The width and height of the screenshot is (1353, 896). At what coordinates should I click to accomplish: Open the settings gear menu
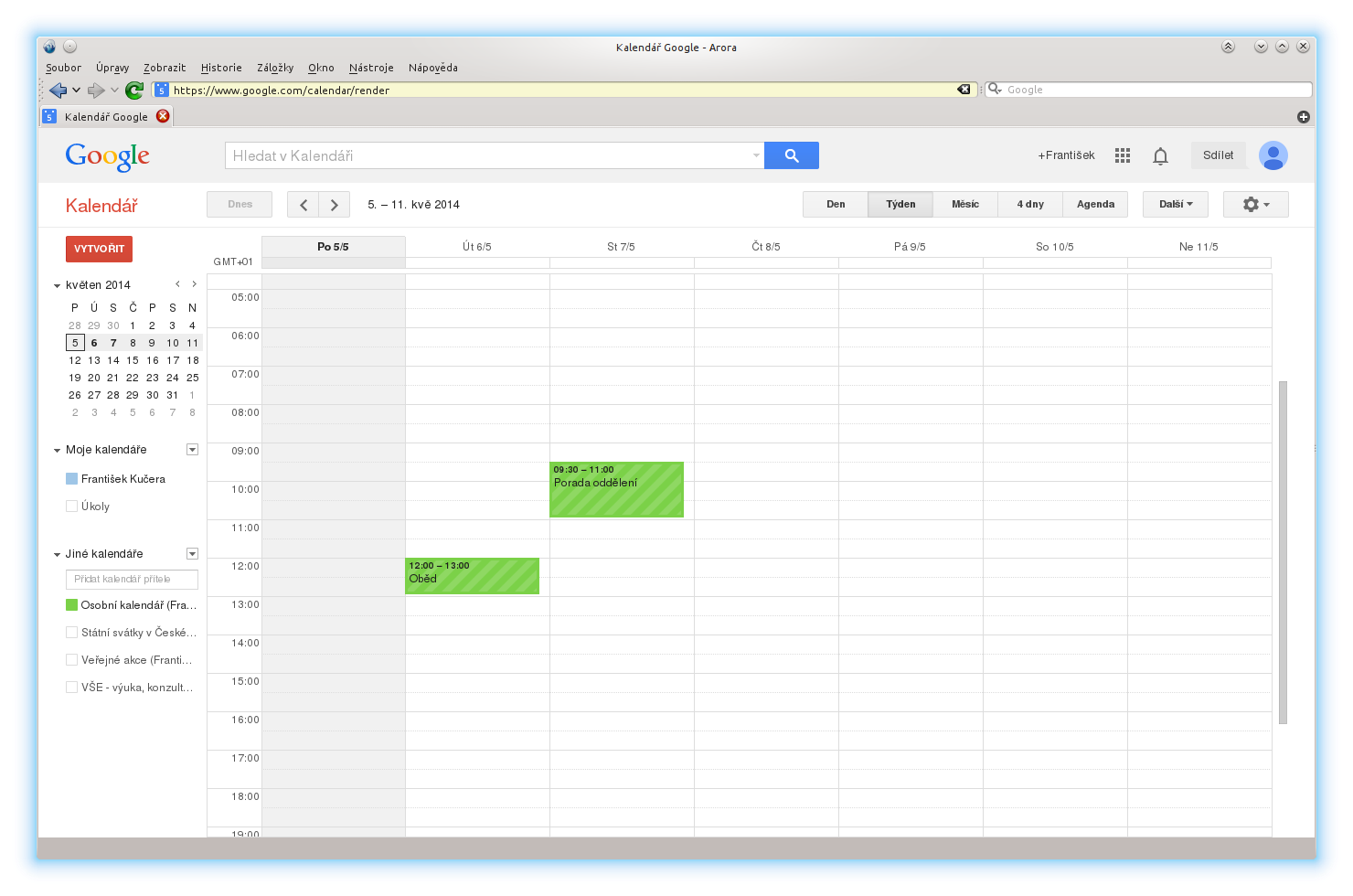click(1256, 205)
